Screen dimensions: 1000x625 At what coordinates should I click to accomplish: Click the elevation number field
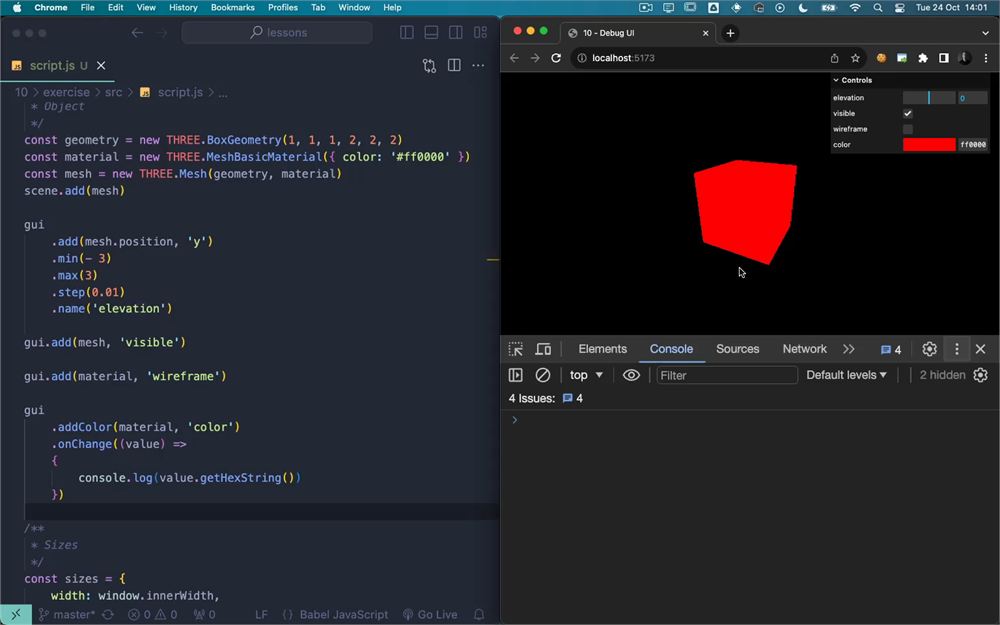pyautogui.click(x=973, y=98)
